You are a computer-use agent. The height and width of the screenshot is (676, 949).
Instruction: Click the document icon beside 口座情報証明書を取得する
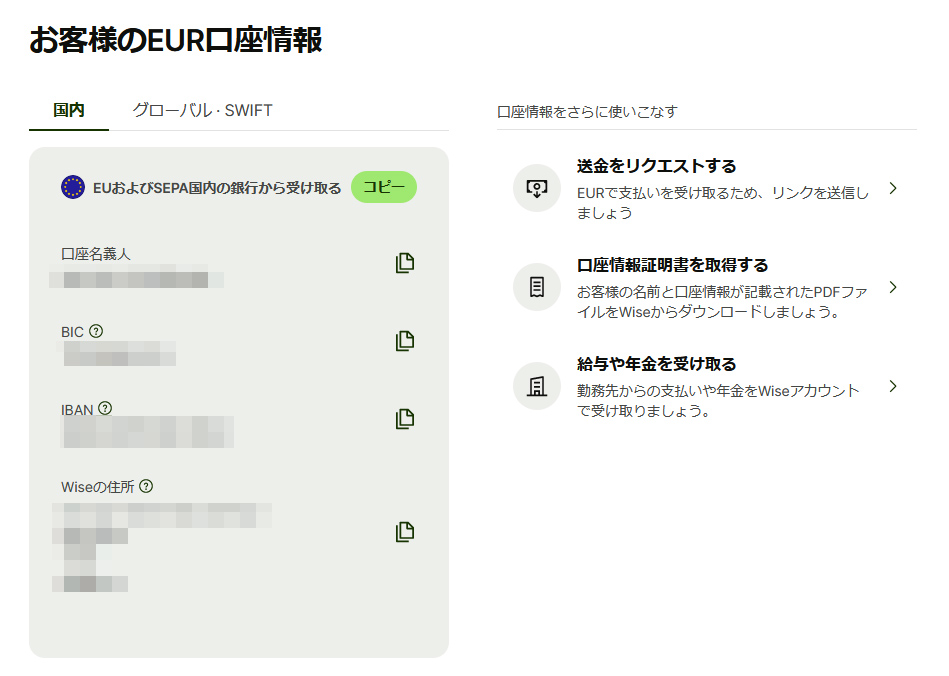pos(536,287)
